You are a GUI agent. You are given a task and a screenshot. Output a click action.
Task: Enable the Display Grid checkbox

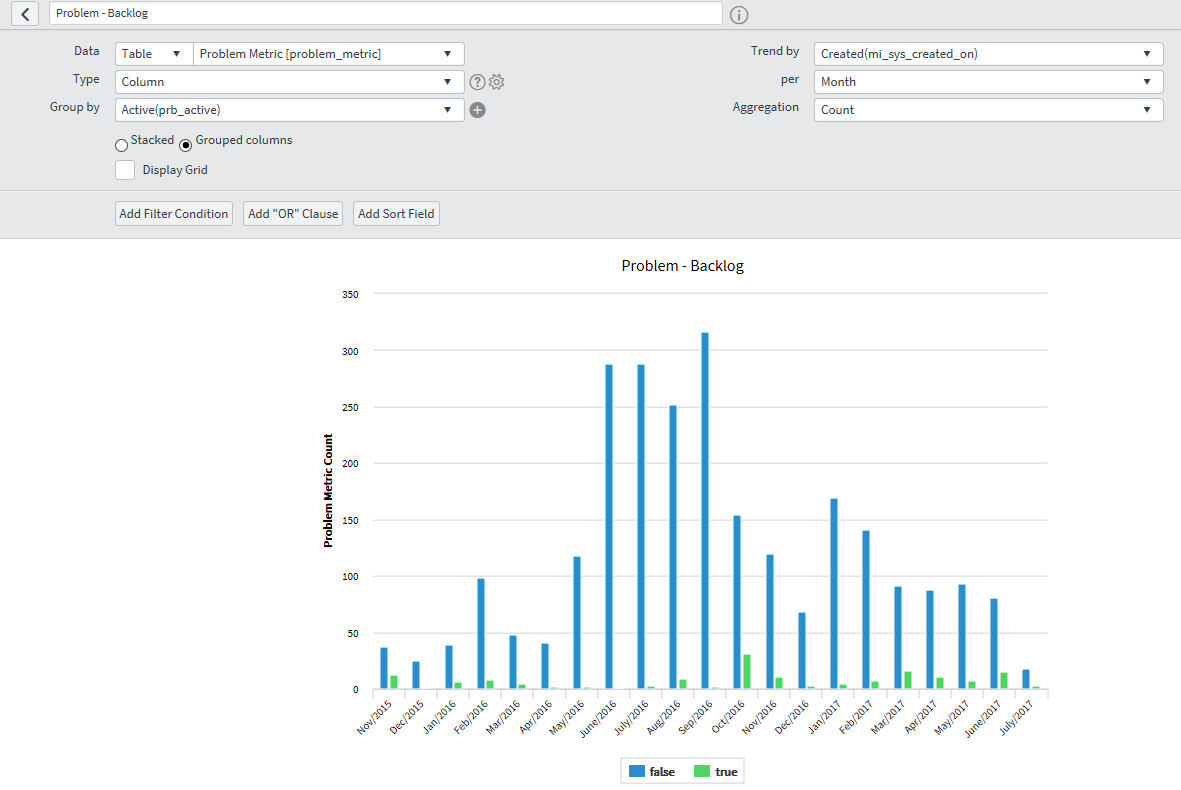click(x=125, y=170)
